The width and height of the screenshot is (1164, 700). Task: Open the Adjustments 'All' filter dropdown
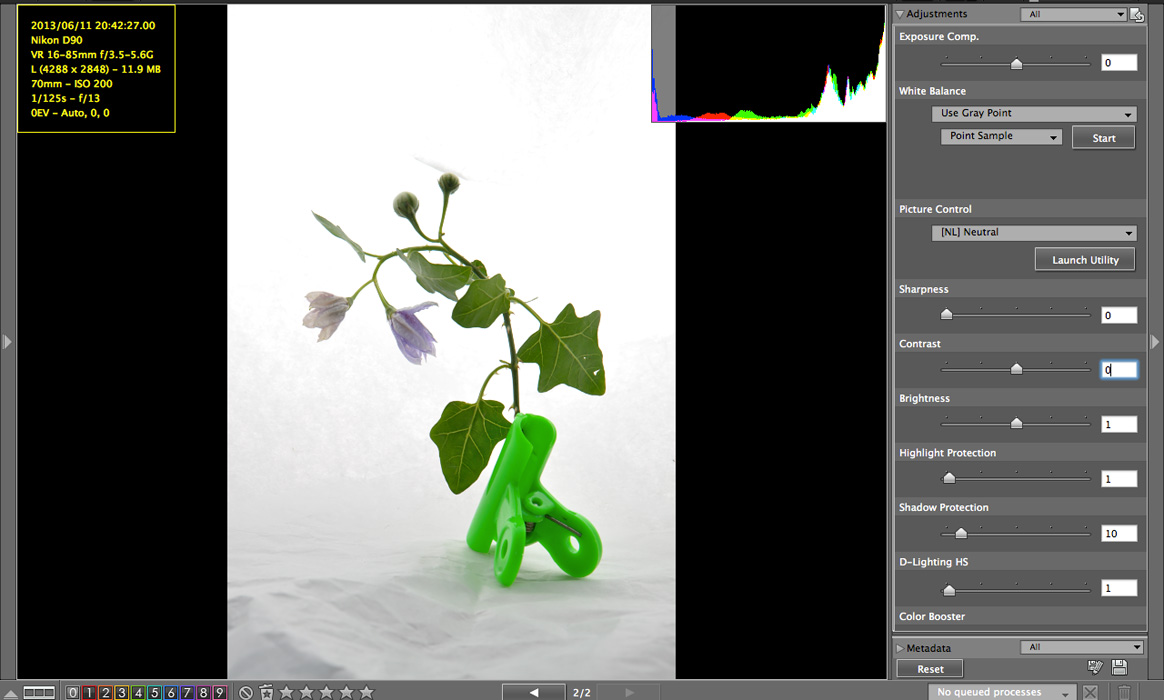pyautogui.click(x=1074, y=14)
